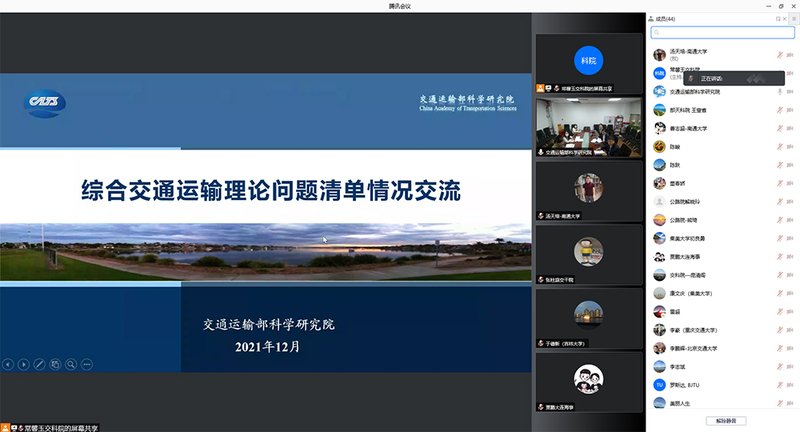Viewport: 800px width, 432px height.
Task: Focus the member search field
Action: tap(722, 32)
